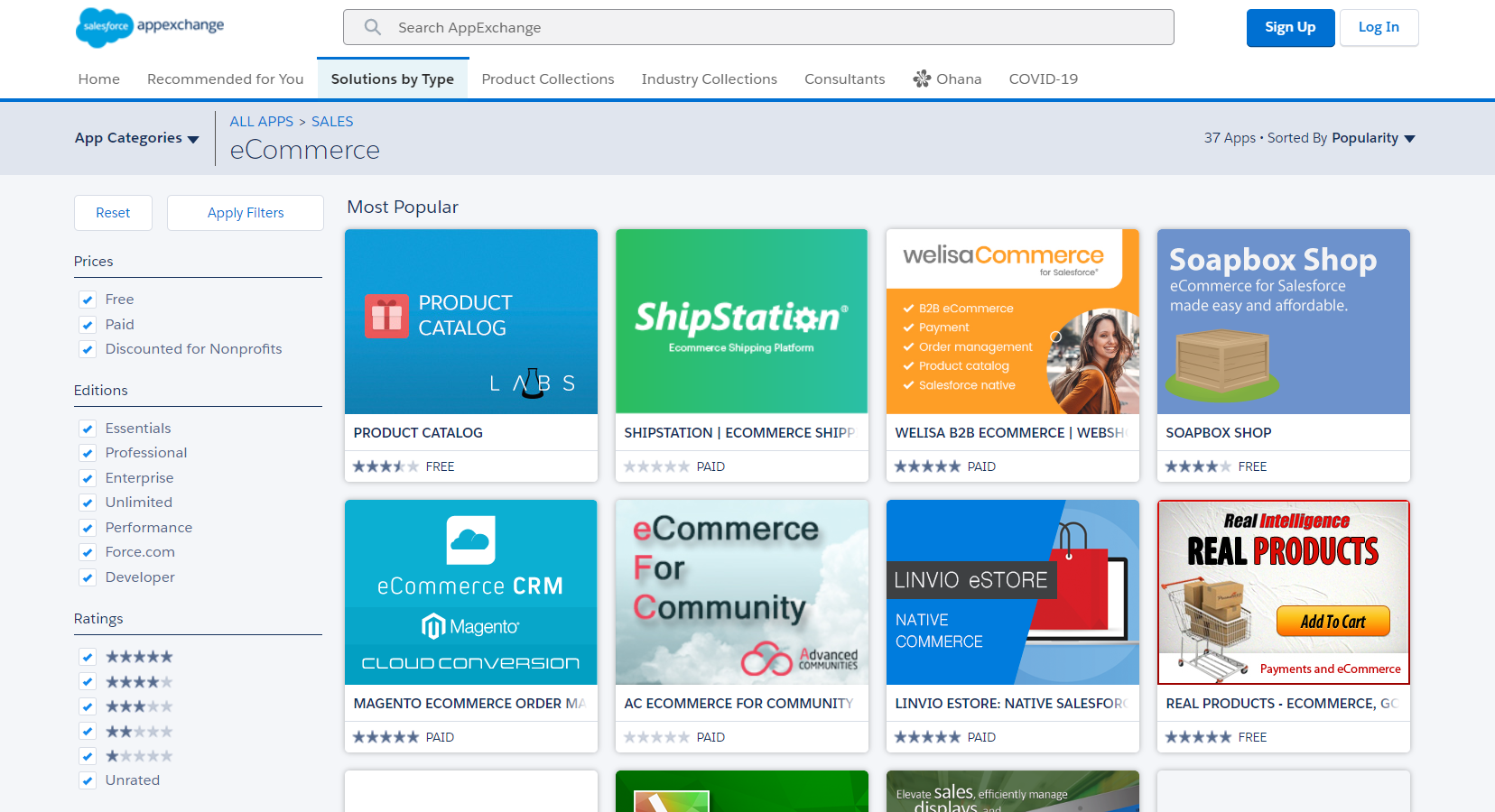
Task: Go to the Consultants tab
Action: pos(844,79)
